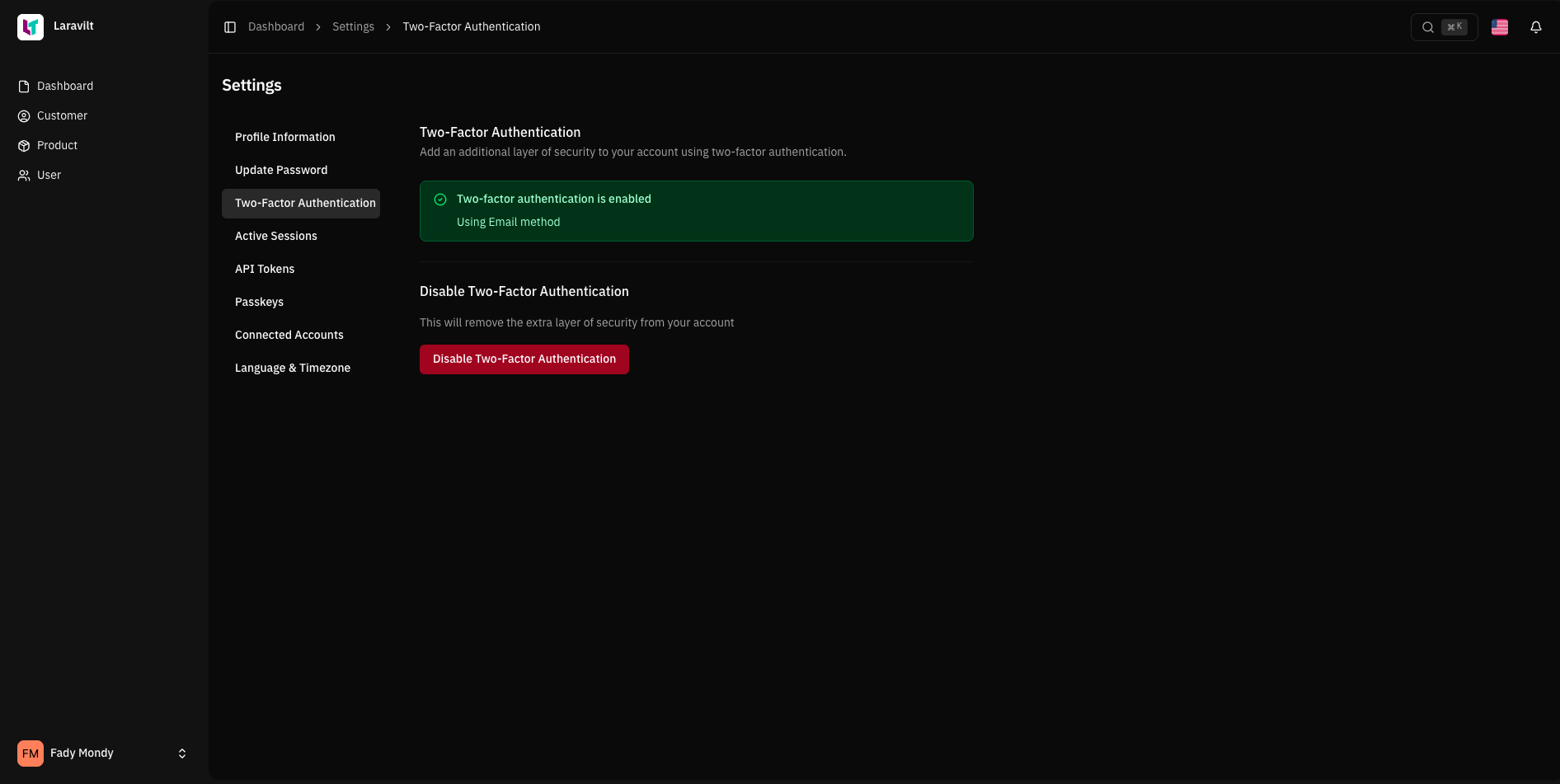Click the Laravilt logo icon

click(x=30, y=26)
